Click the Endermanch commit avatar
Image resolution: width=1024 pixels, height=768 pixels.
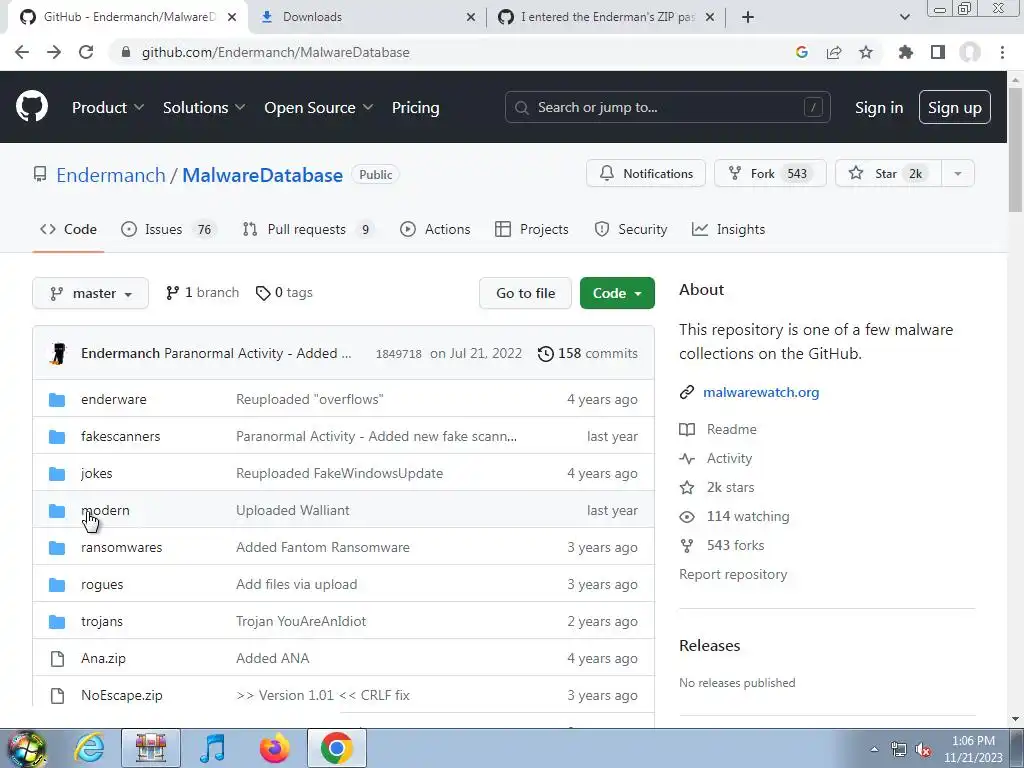click(x=59, y=353)
